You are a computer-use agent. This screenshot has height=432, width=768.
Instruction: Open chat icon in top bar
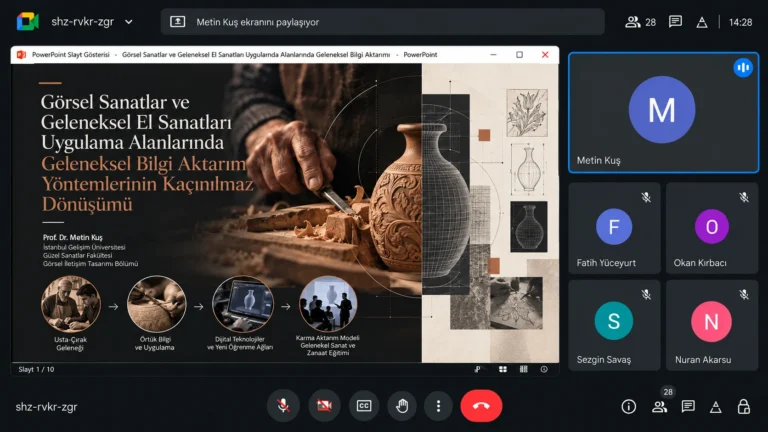[675, 22]
